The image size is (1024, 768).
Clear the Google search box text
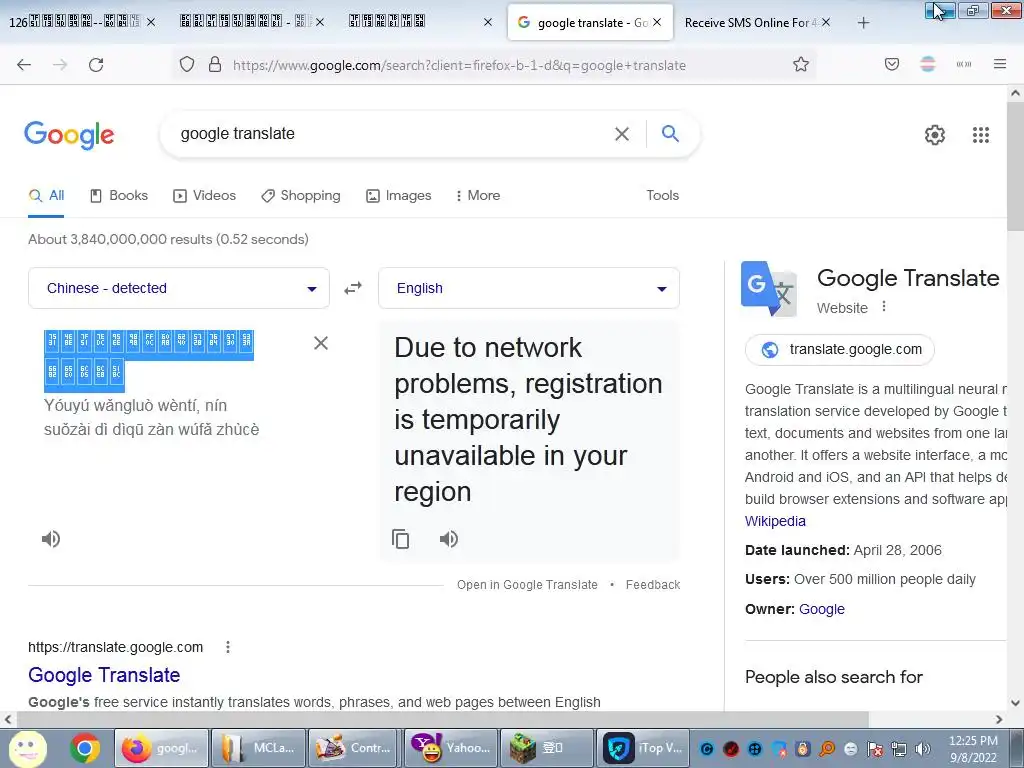tap(622, 134)
